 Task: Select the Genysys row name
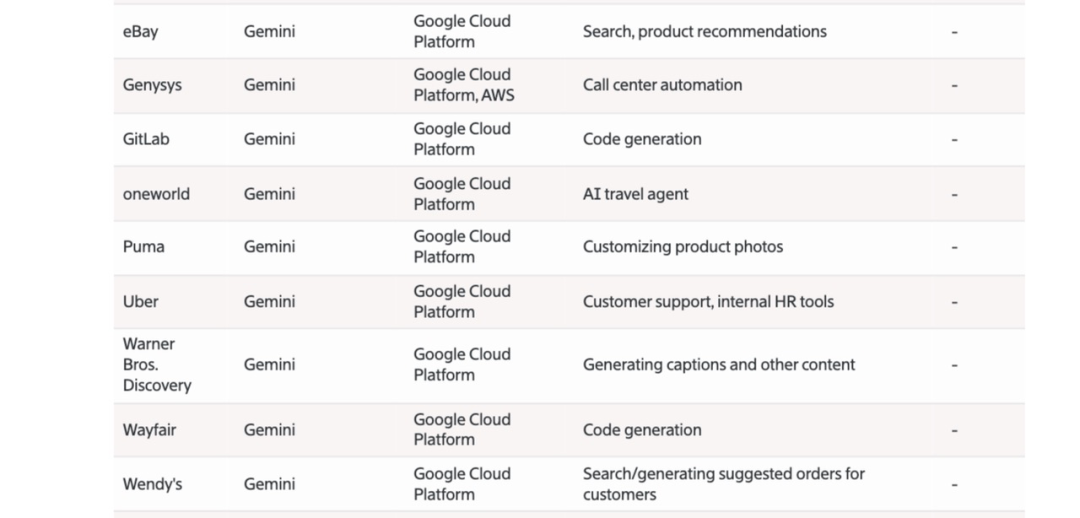point(152,85)
